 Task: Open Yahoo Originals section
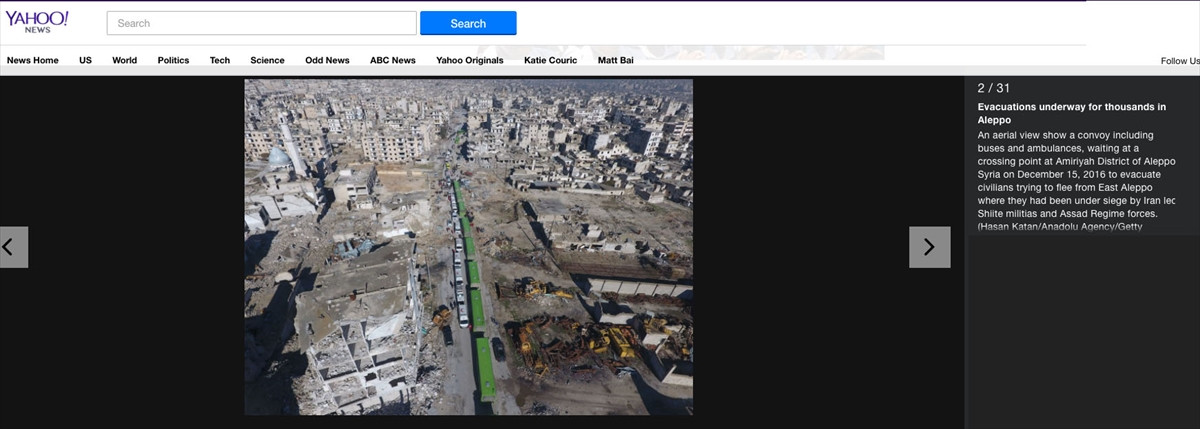[469, 60]
